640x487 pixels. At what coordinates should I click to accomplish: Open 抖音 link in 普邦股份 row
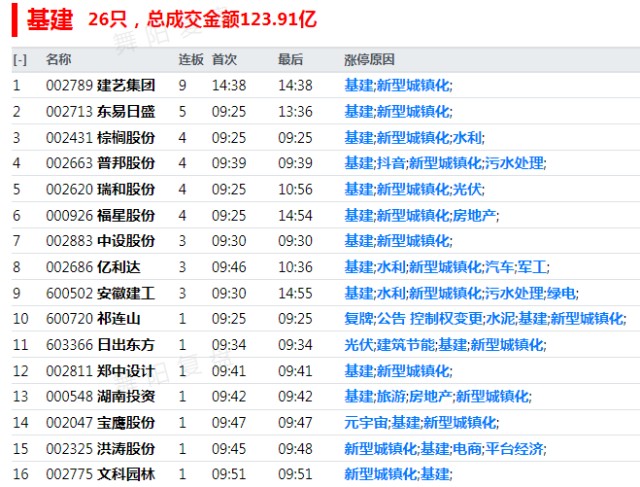coord(391,163)
